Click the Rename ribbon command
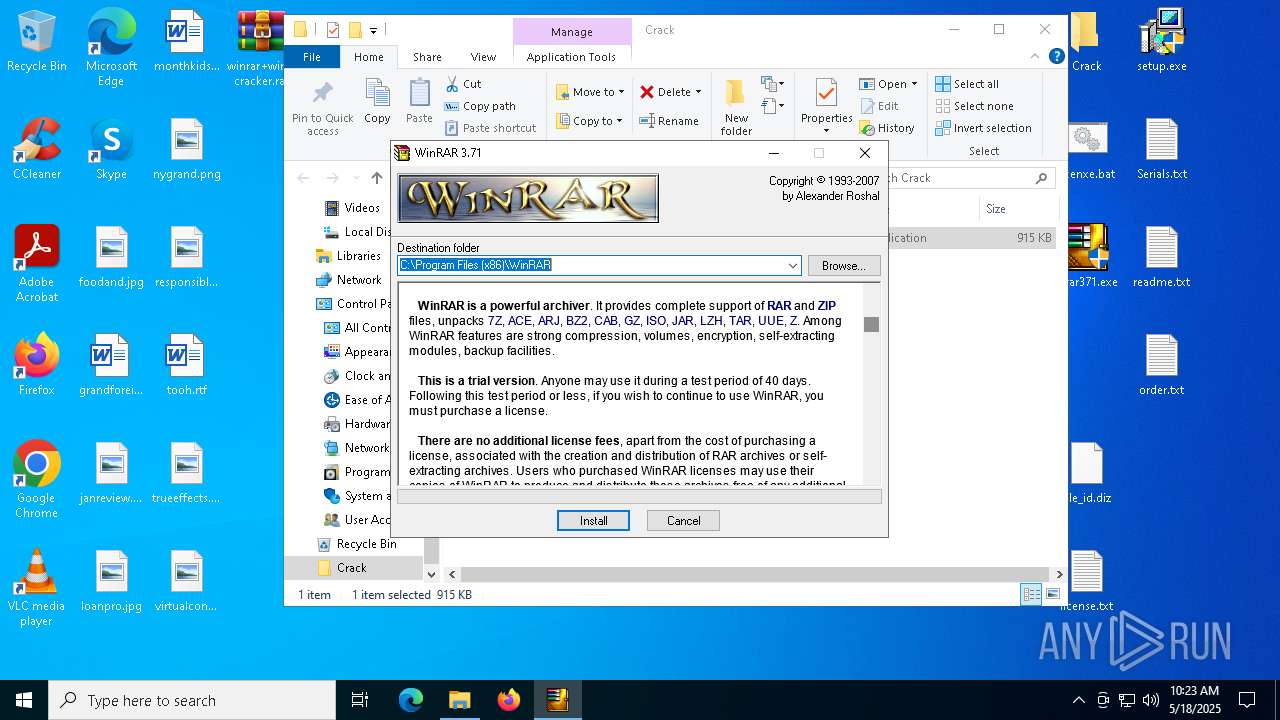 point(669,121)
